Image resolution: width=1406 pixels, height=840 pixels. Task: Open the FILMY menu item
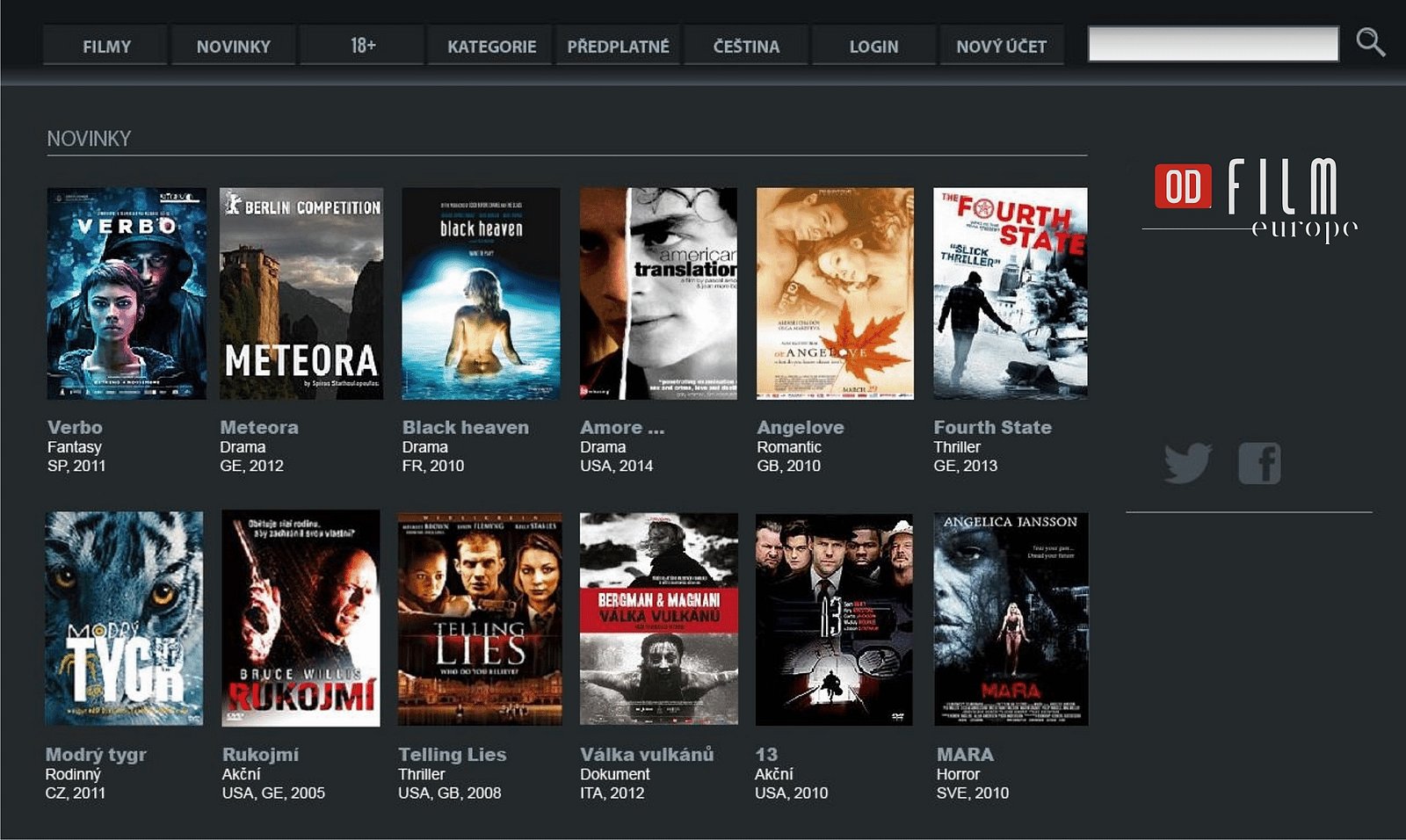[x=105, y=47]
